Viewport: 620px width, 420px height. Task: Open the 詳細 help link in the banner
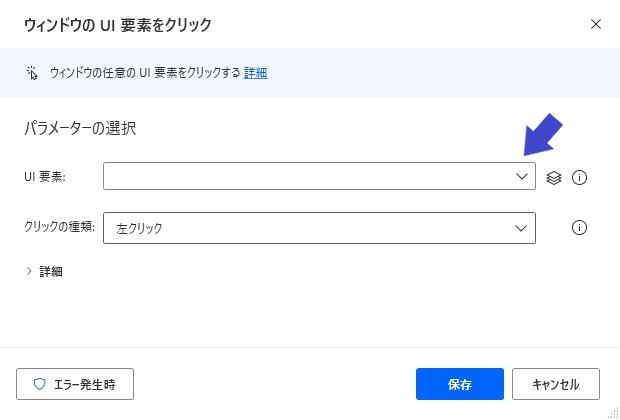(x=255, y=73)
